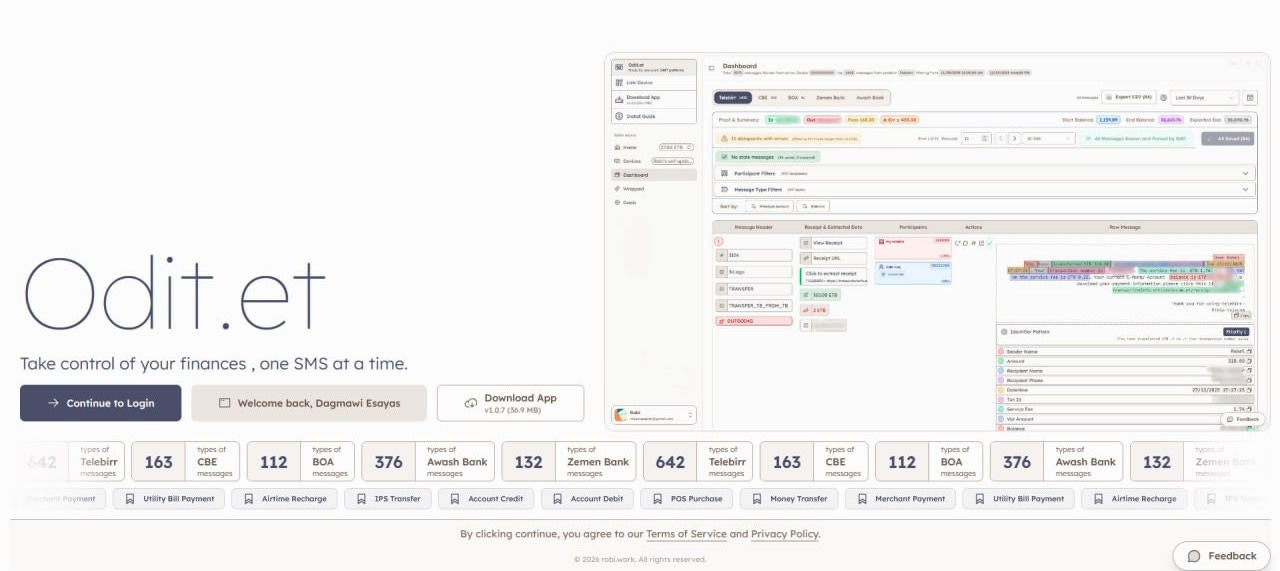Image resolution: width=1280 pixels, height=571 pixels.
Task: Open small Feedback button inside dashboard preview
Action: [1243, 419]
